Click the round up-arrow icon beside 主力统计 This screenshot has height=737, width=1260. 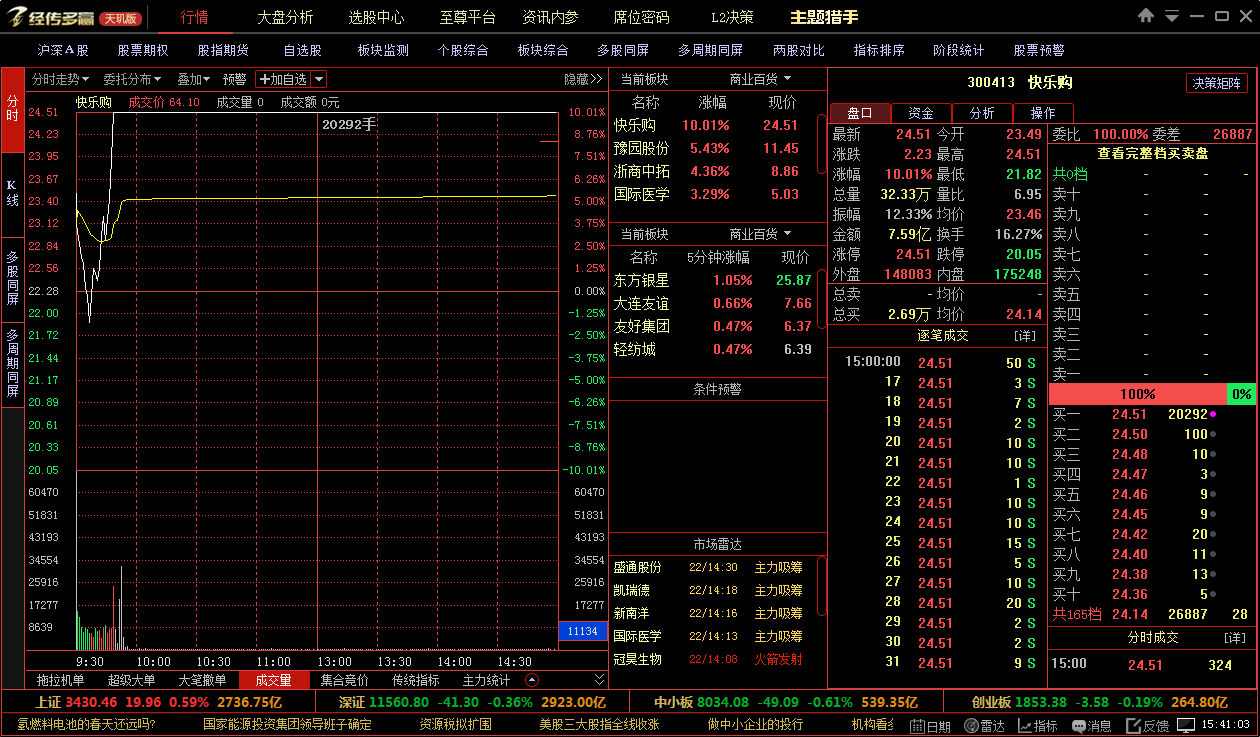532,680
